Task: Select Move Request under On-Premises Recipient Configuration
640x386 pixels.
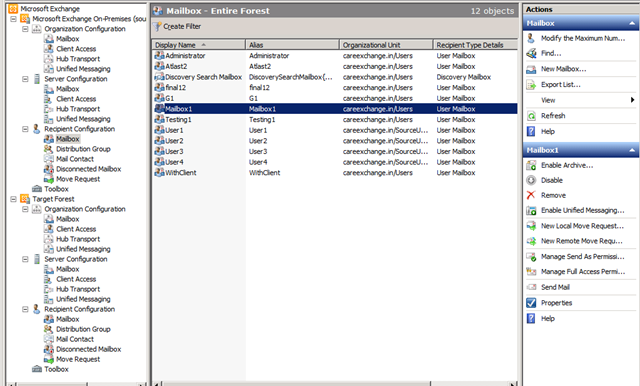Action: pos(78,179)
